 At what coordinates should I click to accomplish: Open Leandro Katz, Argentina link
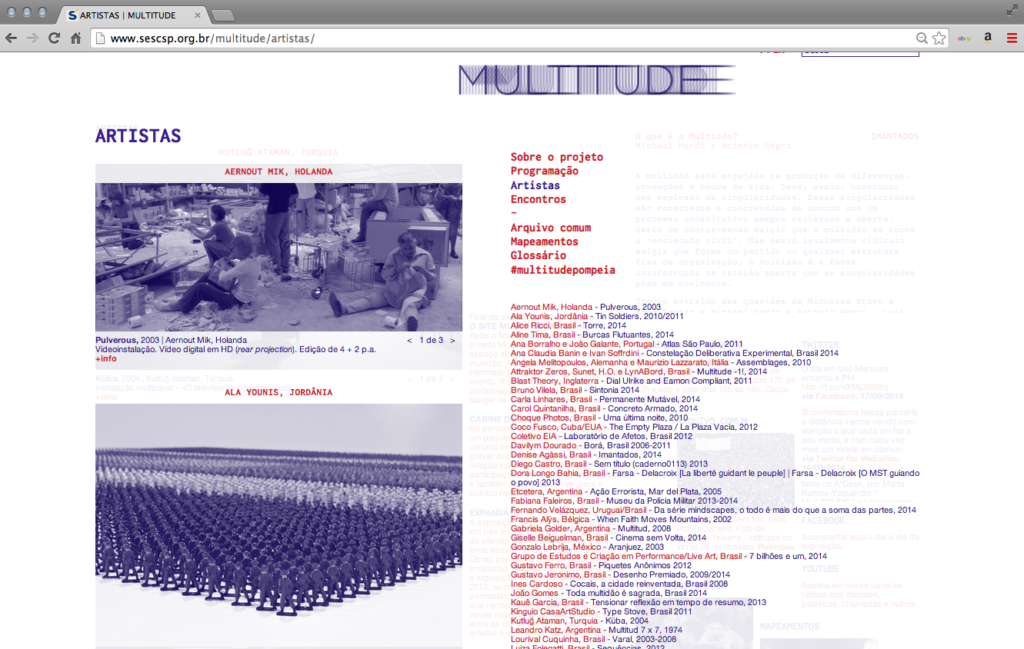[x=555, y=630]
